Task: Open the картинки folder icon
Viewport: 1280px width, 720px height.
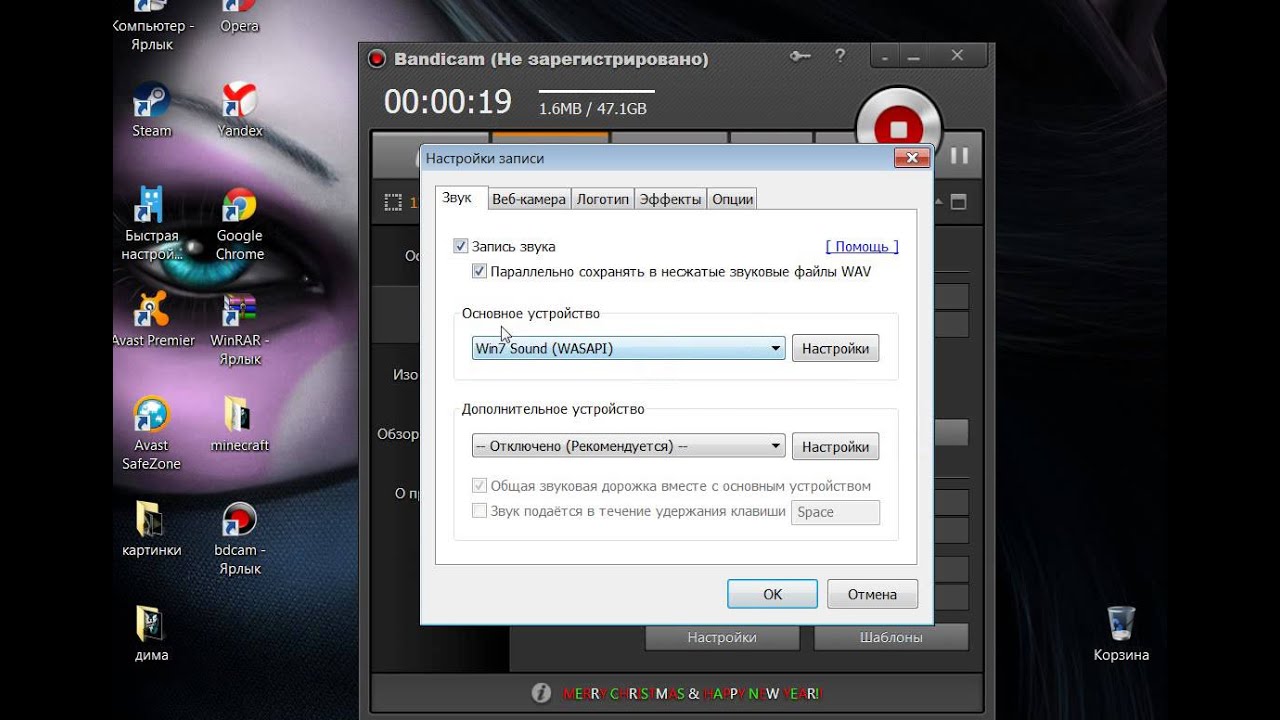Action: 151,530
